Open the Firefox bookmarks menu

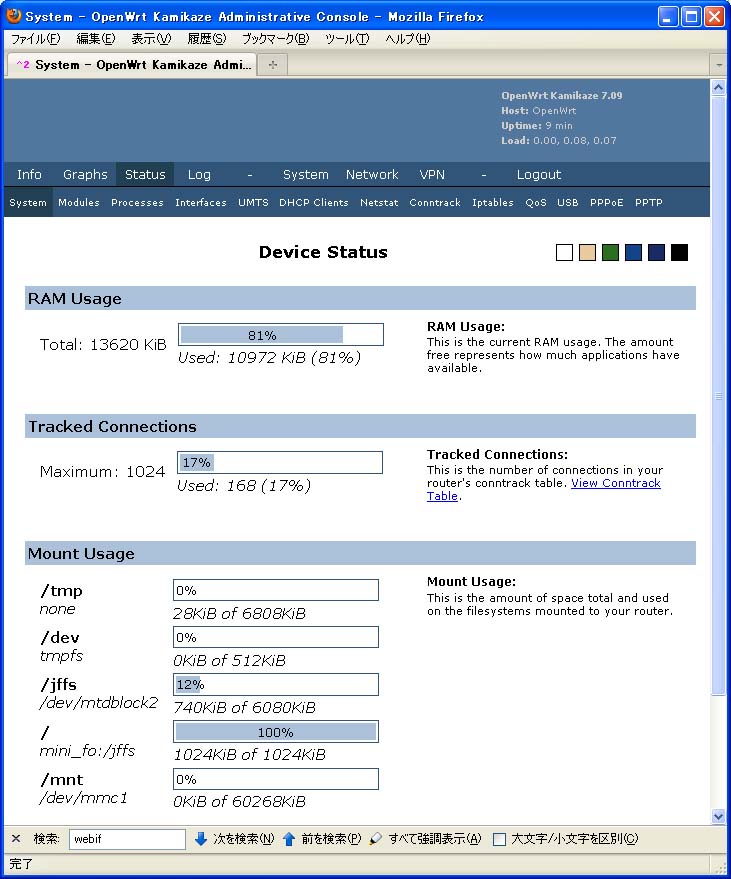click(x=275, y=39)
